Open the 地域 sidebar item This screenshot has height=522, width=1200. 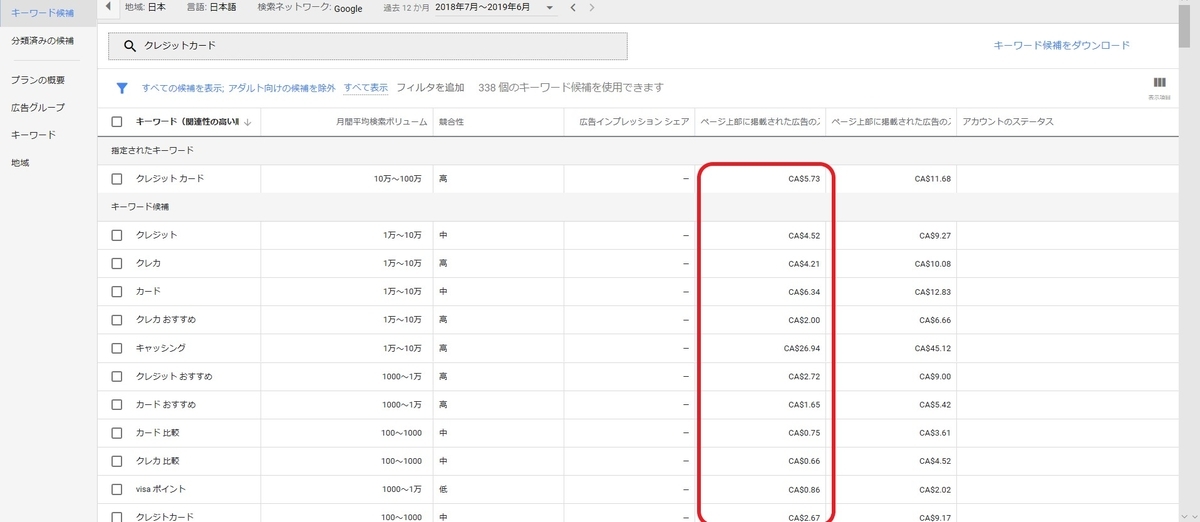coord(20,162)
